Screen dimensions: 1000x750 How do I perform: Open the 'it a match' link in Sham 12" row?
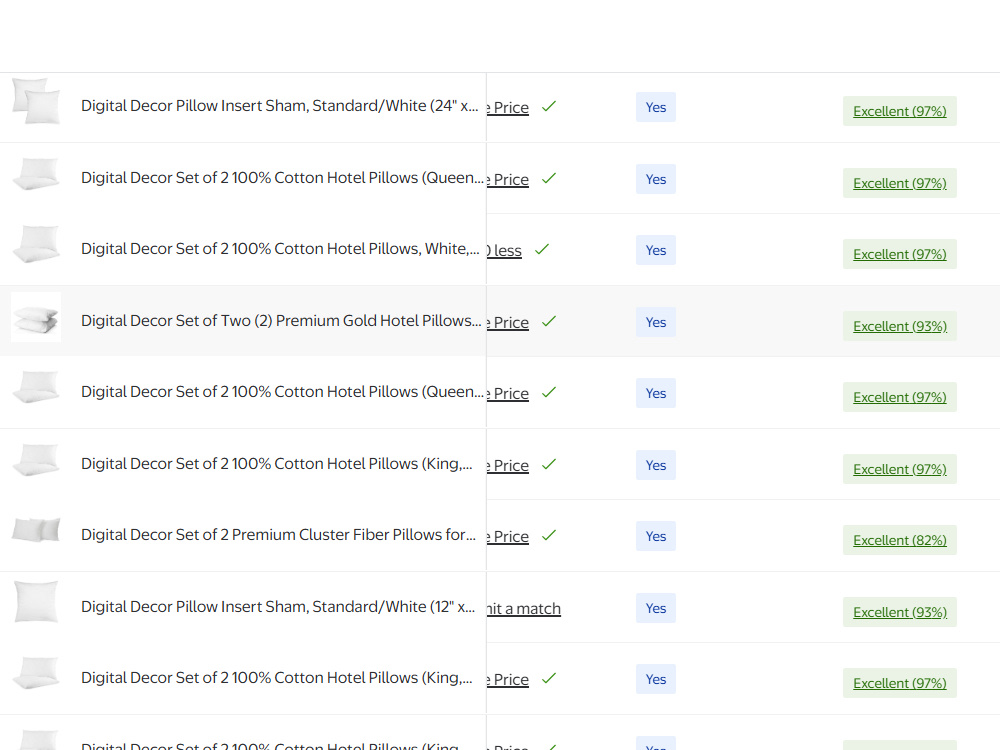point(524,609)
